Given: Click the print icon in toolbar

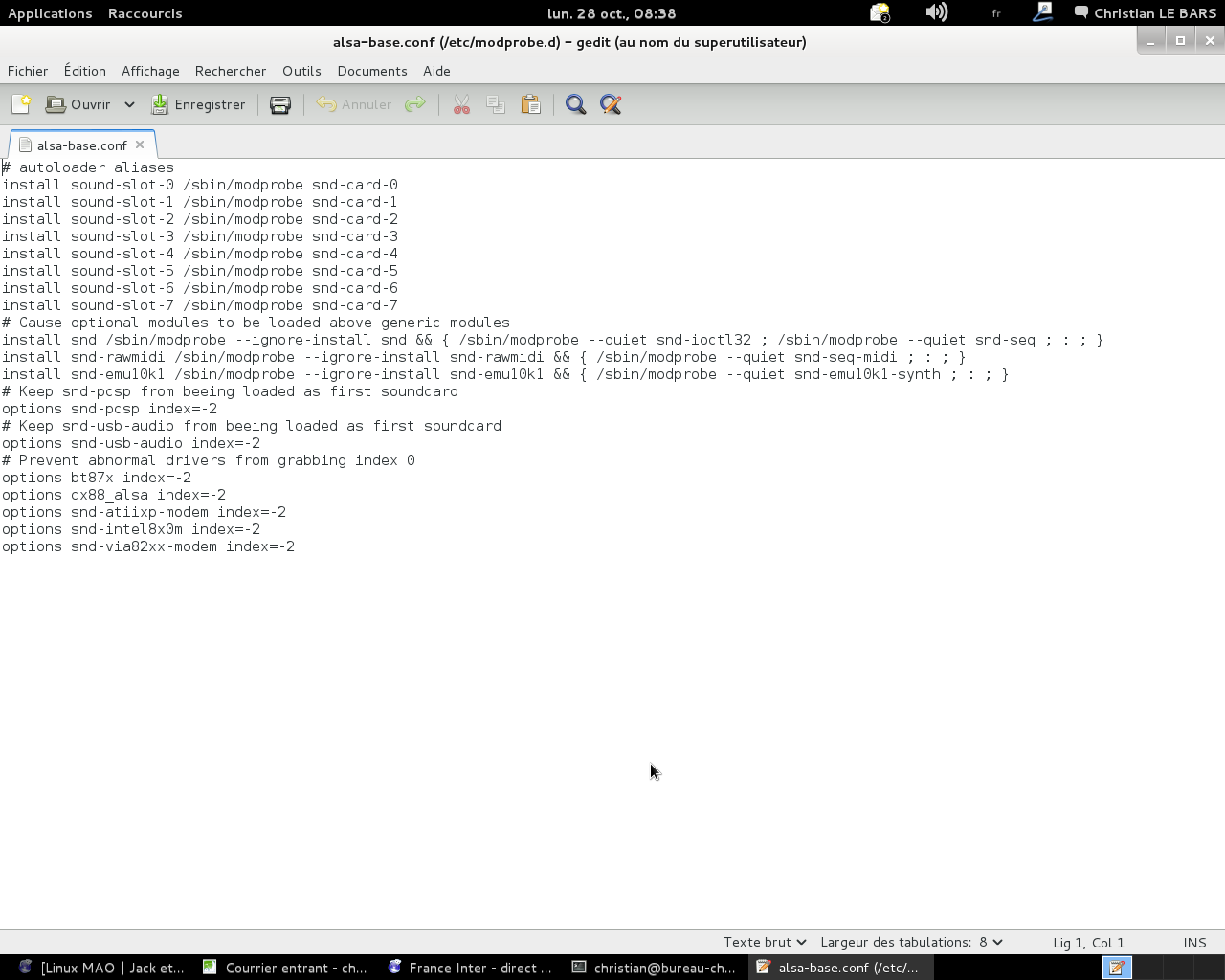Looking at the screenshot, I should point(280,104).
